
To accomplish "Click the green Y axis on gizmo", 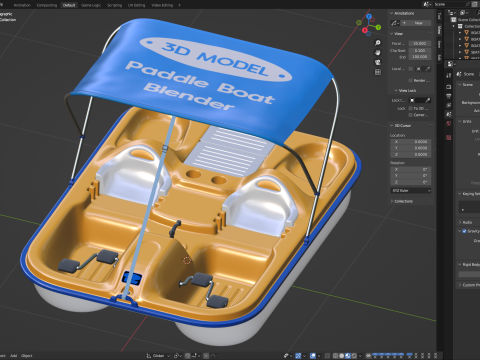I will [378, 27].
